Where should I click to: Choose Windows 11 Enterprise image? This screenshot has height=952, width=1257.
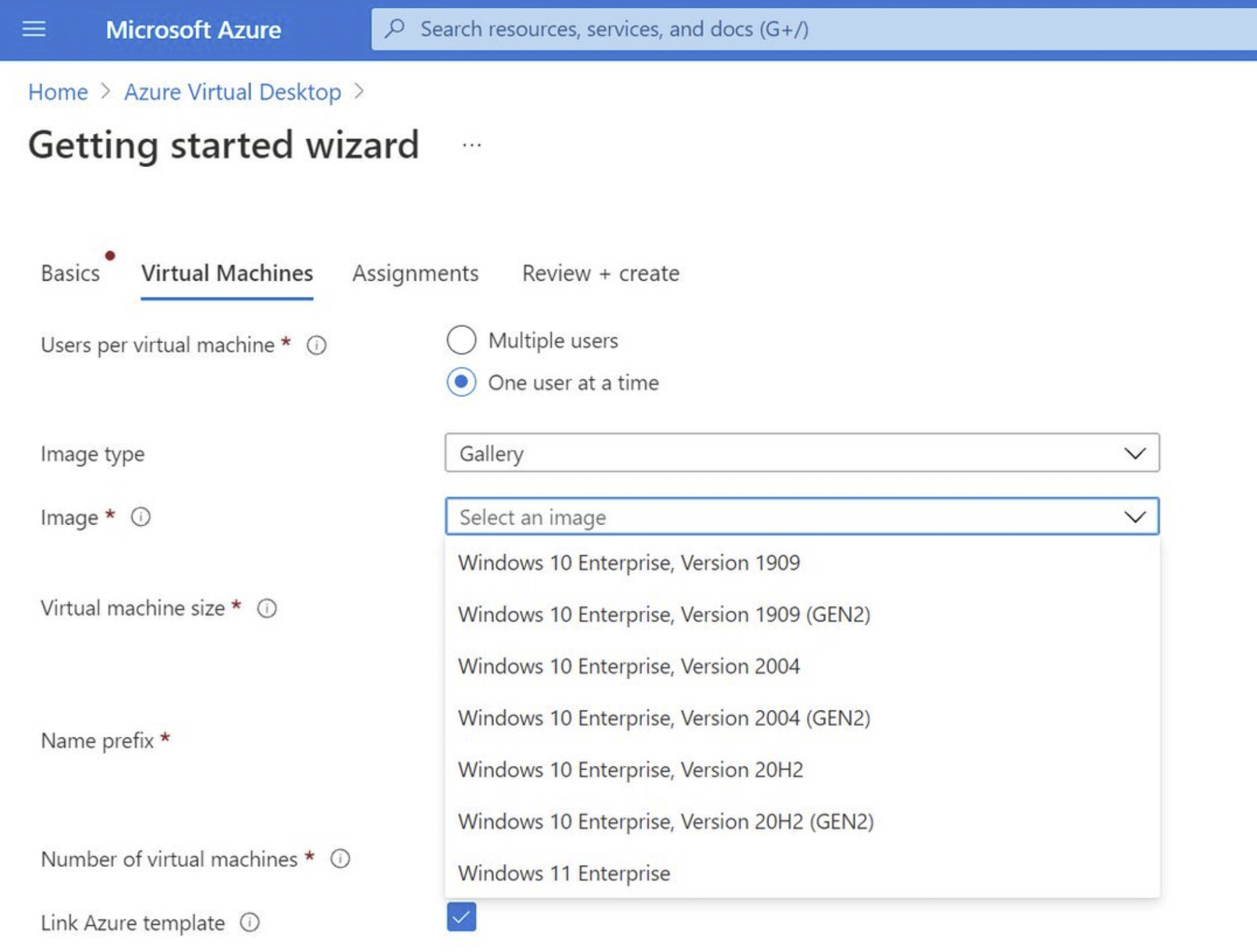tap(802, 873)
